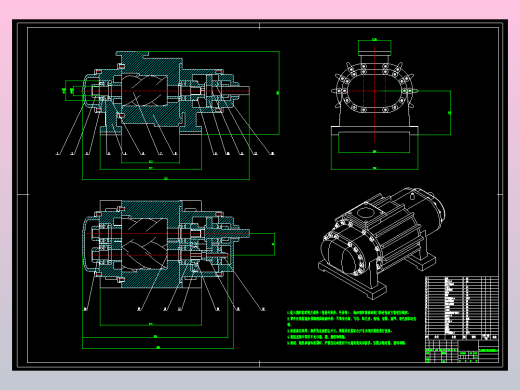Click the green technical notes paragraph
The width and height of the screenshot is (520, 390).
tap(352, 328)
